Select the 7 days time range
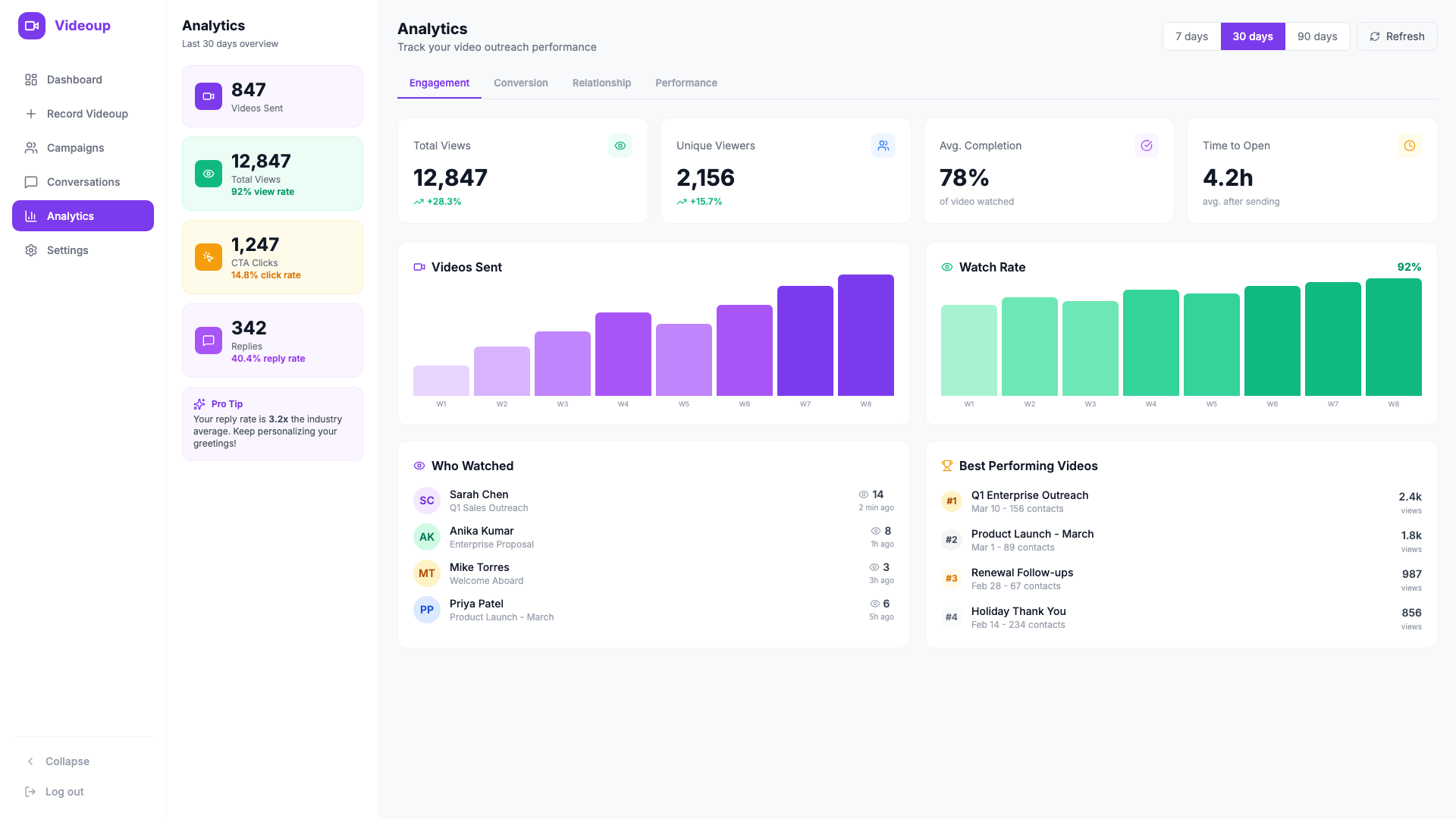The image size is (1456, 819). [x=1191, y=36]
